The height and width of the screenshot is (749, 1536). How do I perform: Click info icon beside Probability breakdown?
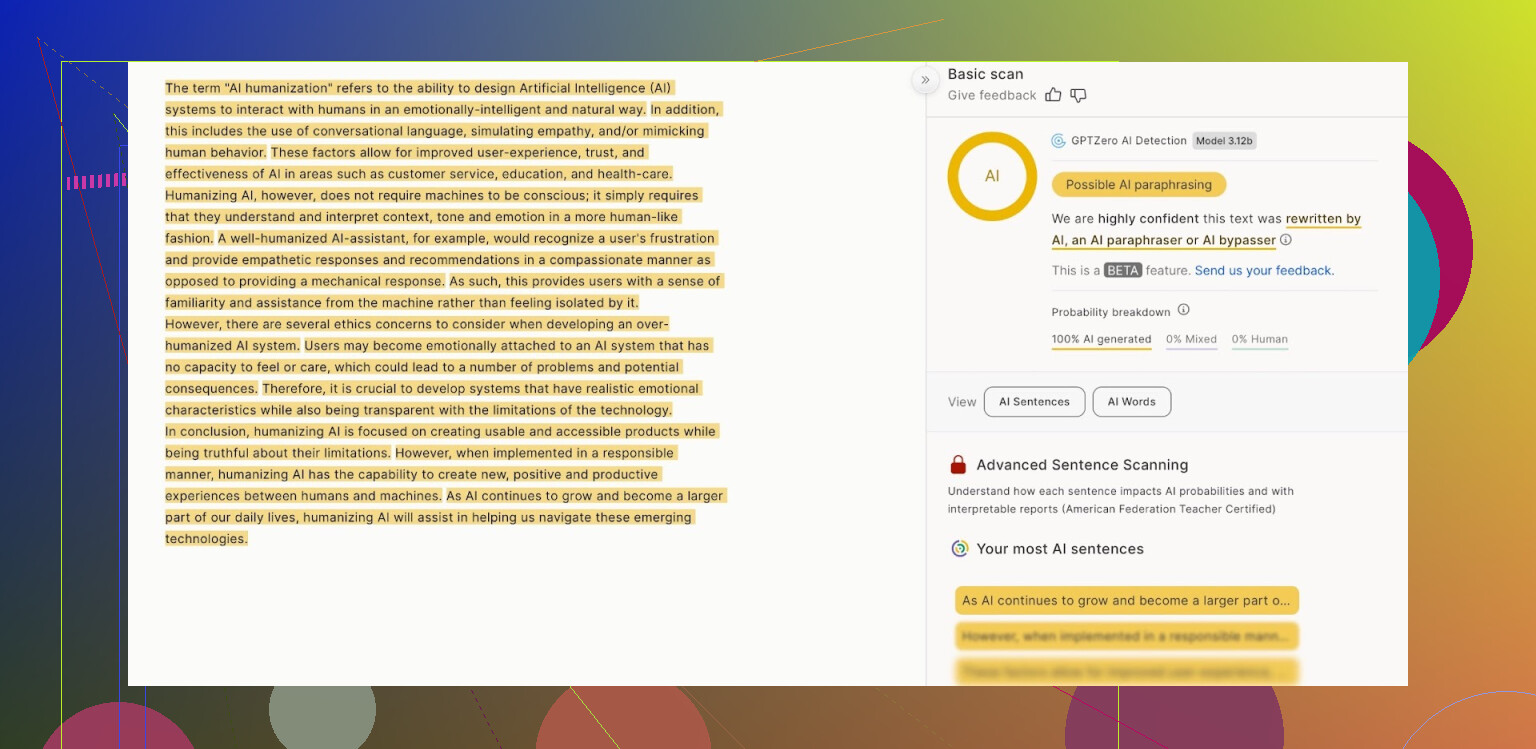pyautogui.click(x=1183, y=310)
